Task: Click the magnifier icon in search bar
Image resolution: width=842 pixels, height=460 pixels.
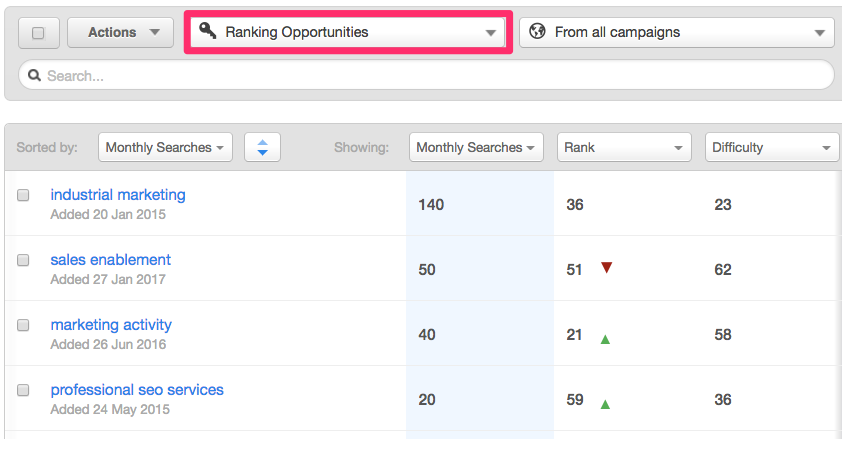Action: coord(35,75)
